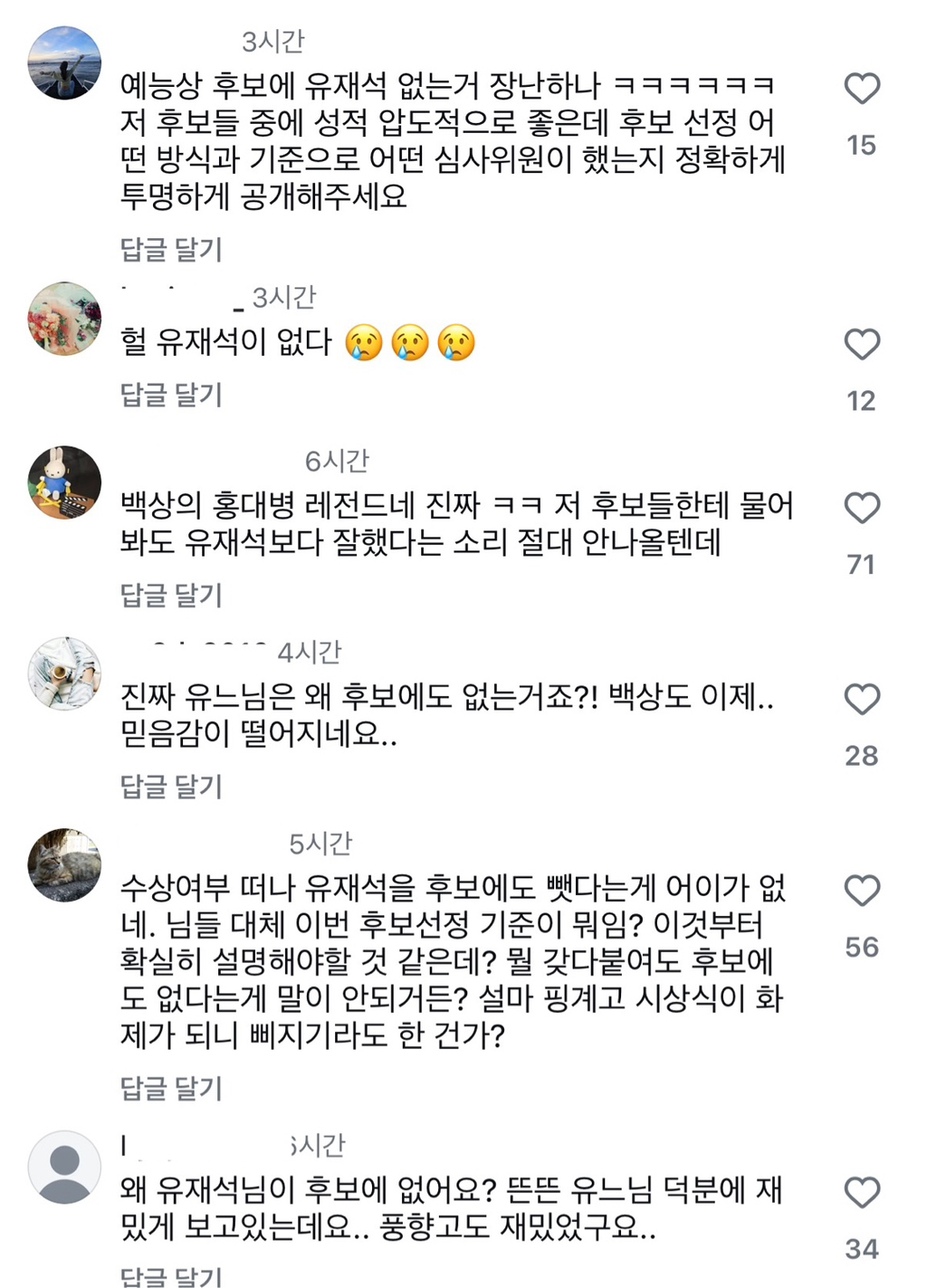The height and width of the screenshot is (1288, 927).
Task: Tap the 71 like count number
Action: tap(861, 565)
